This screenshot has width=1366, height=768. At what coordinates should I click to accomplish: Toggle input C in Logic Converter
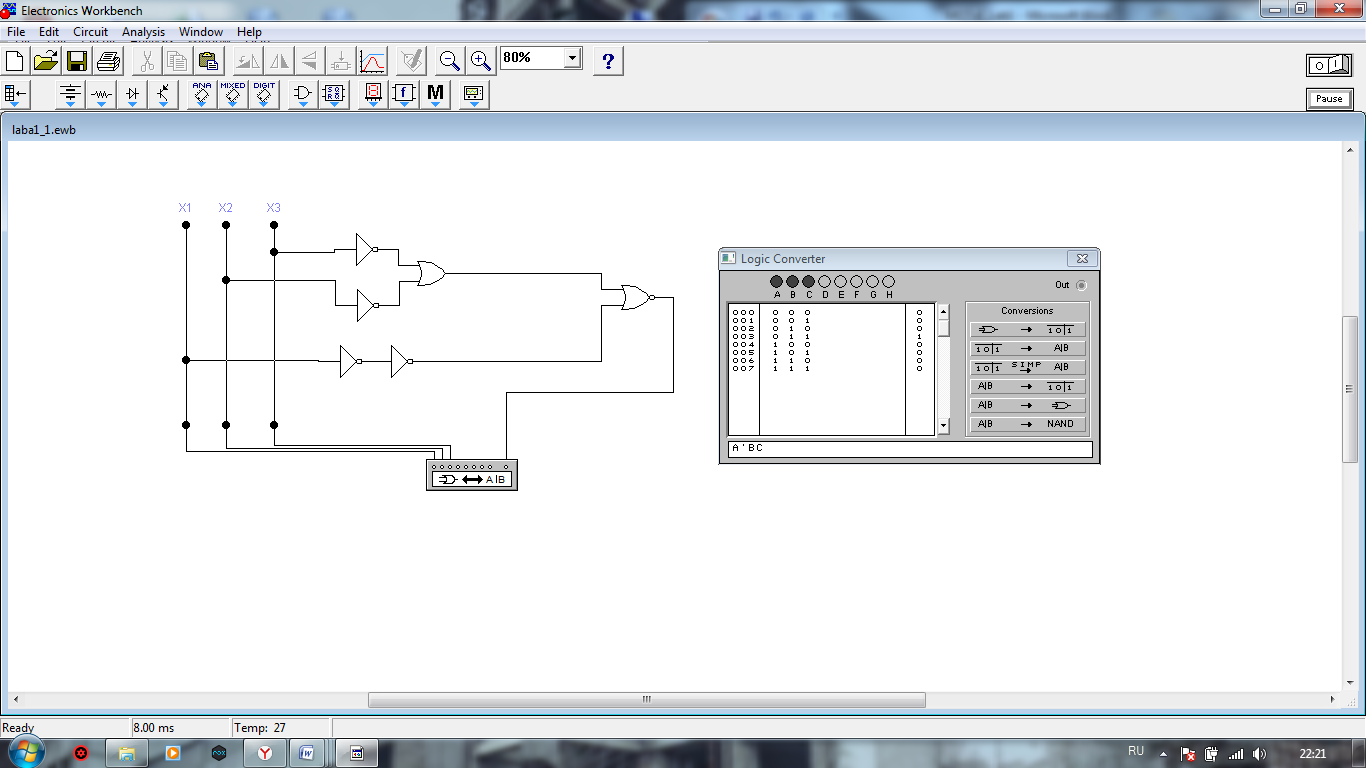pyautogui.click(x=809, y=282)
